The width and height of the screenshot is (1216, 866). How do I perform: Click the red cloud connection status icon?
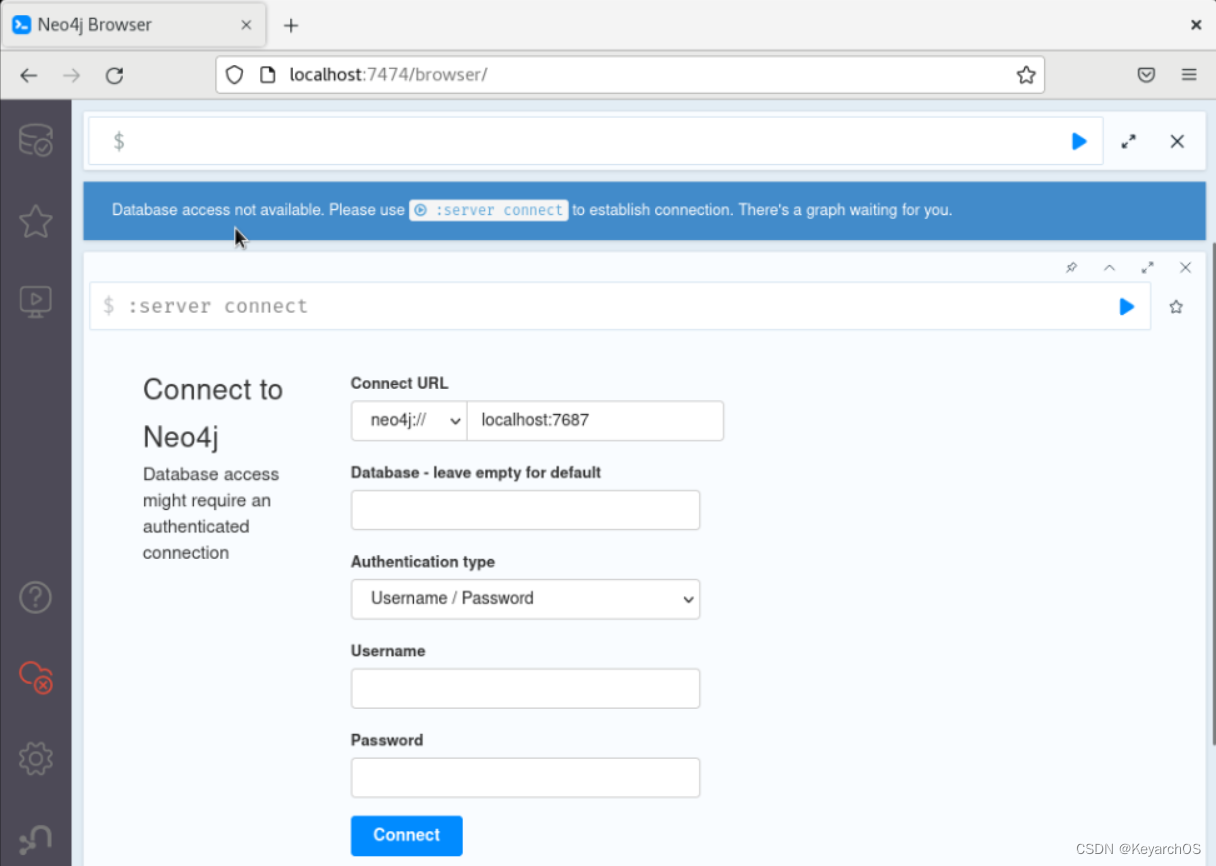pos(36,677)
